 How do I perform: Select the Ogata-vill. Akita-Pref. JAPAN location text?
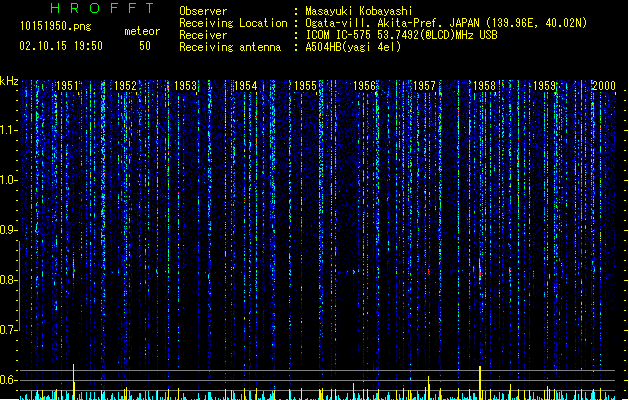coord(446,23)
